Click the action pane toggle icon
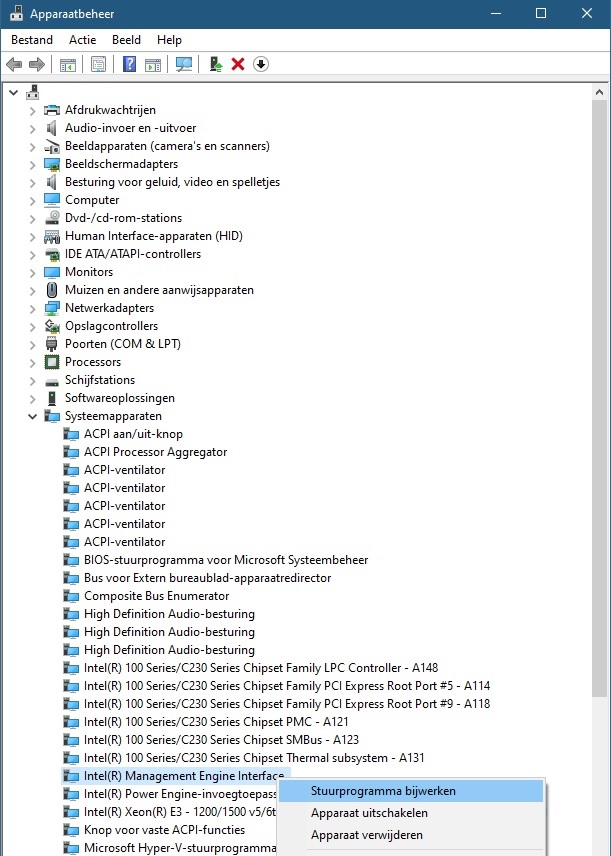Viewport: 611px width, 856px height. point(153,64)
